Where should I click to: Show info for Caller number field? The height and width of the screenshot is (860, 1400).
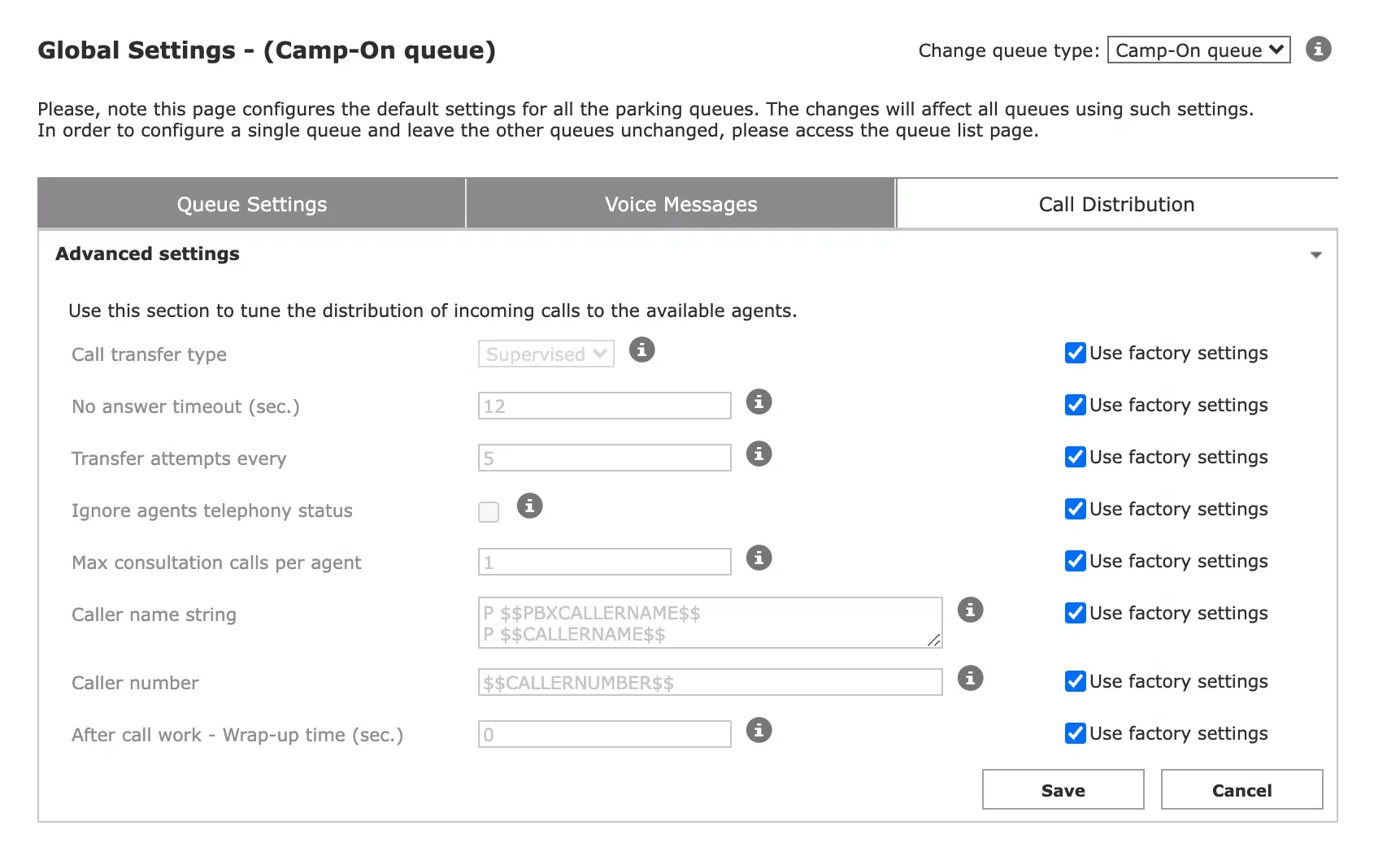(970, 678)
